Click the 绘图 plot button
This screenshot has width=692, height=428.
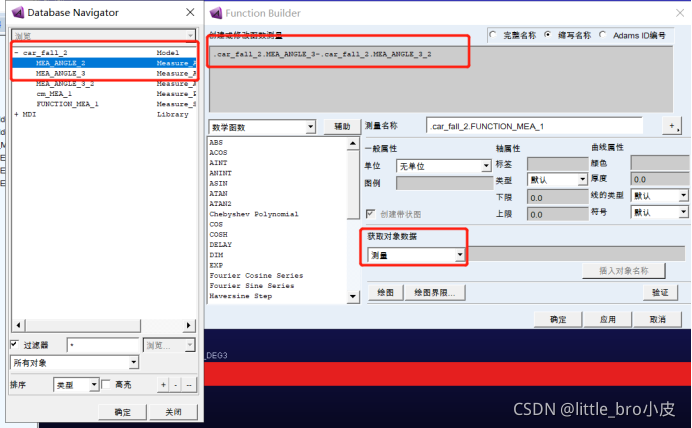click(x=384, y=293)
